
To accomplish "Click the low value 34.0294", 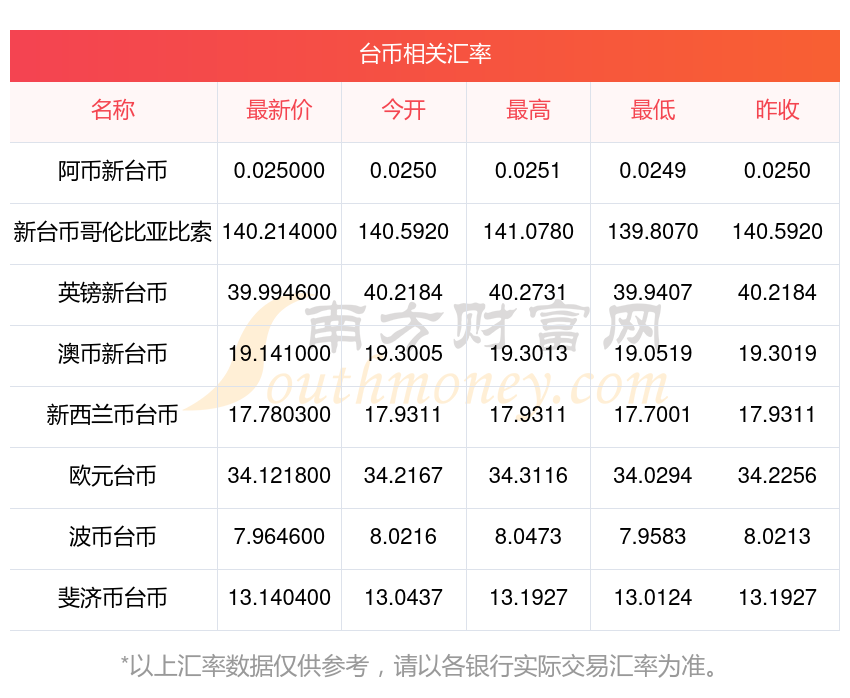I will point(653,476).
